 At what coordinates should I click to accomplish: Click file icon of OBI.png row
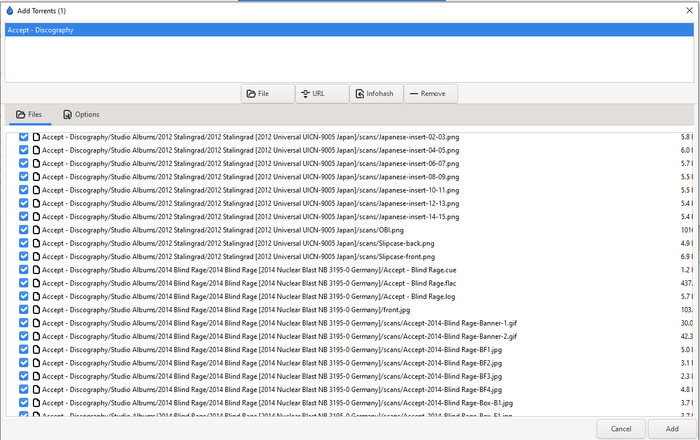pos(36,230)
